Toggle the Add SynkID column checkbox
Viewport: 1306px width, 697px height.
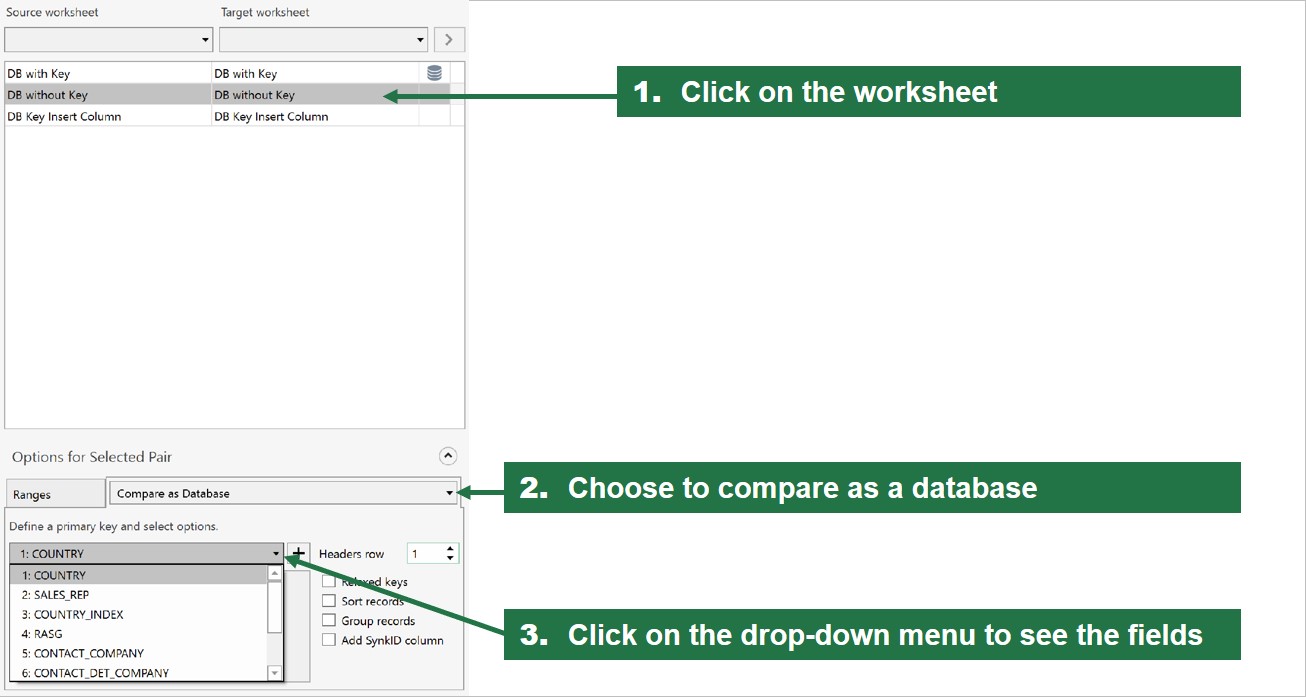(x=328, y=640)
